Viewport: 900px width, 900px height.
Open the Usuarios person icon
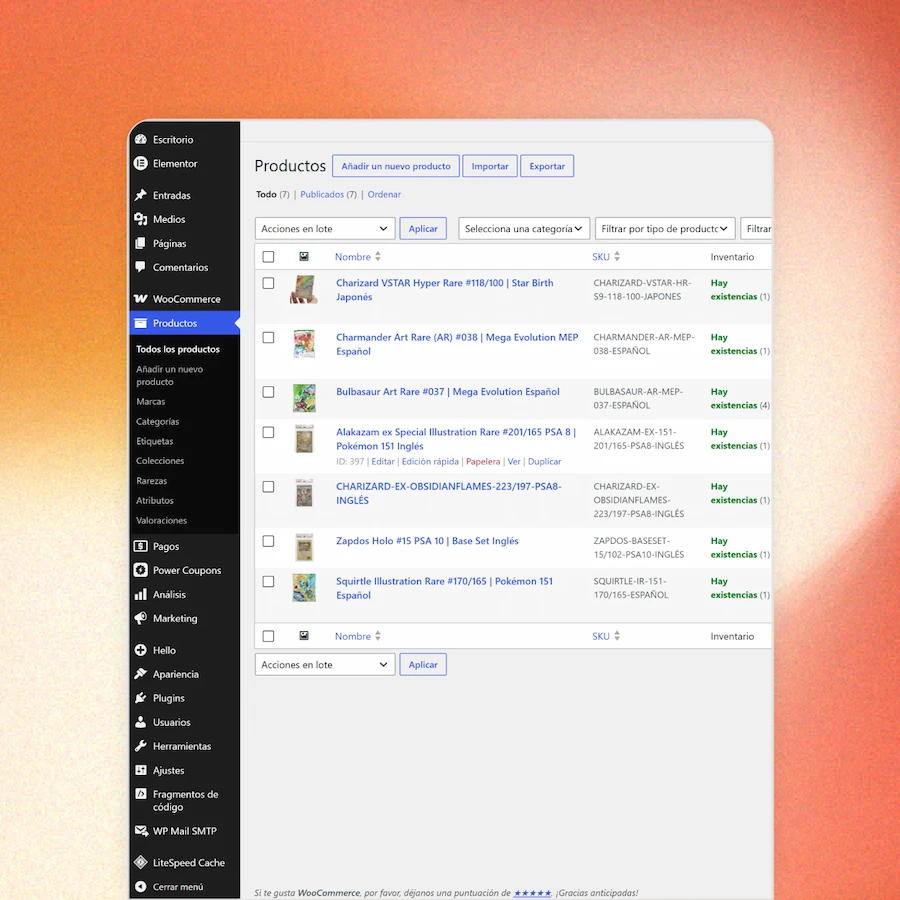tap(141, 722)
